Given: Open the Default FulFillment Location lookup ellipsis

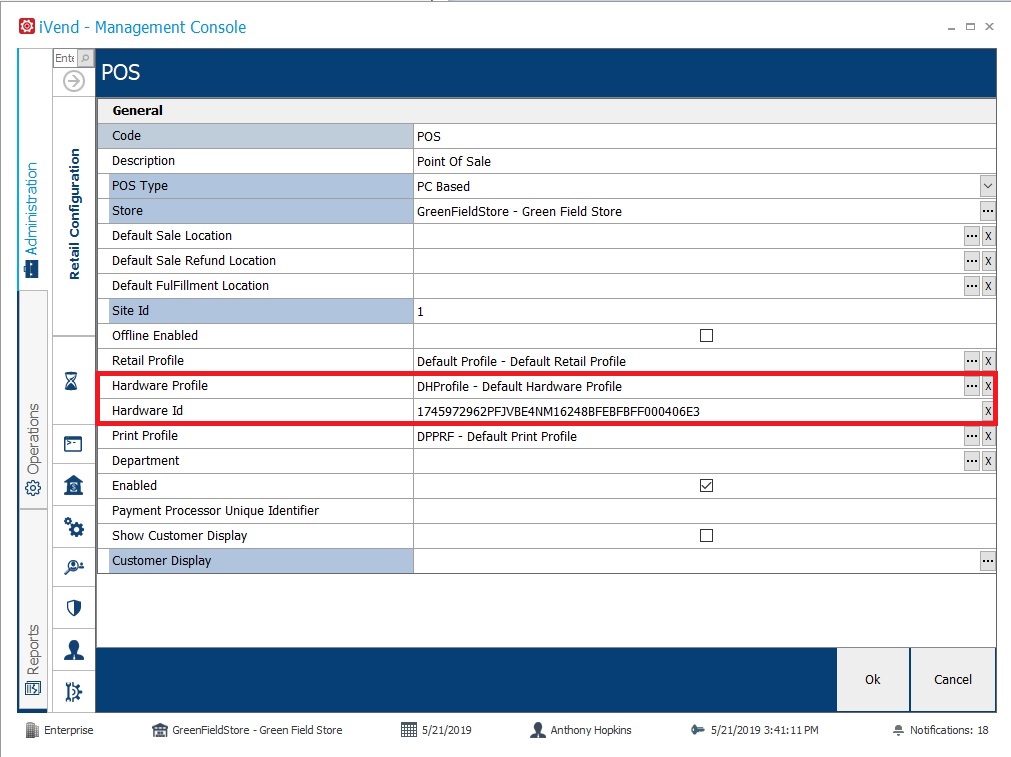Looking at the screenshot, I should pos(972,286).
